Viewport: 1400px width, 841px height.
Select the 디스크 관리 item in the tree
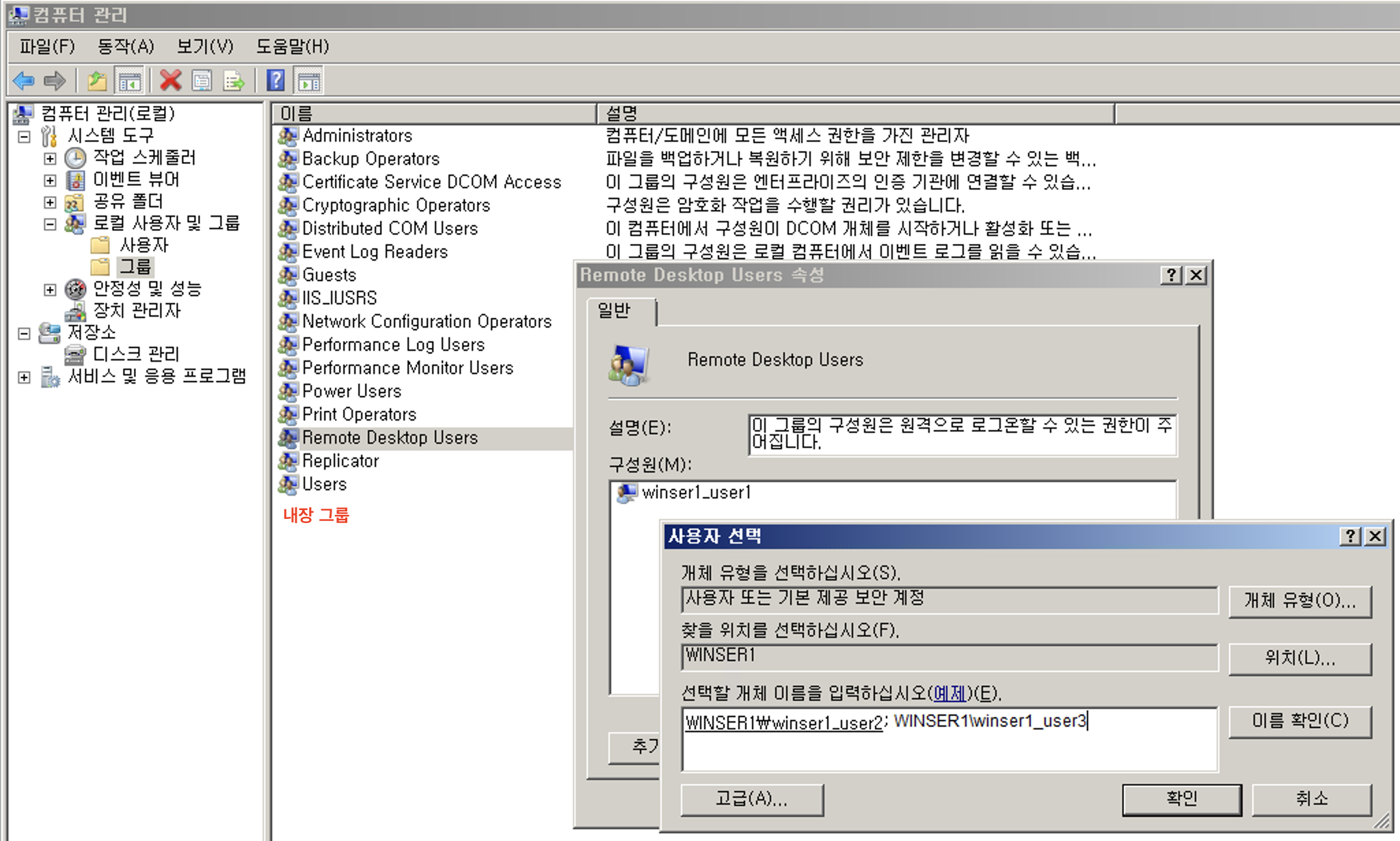[x=135, y=353]
